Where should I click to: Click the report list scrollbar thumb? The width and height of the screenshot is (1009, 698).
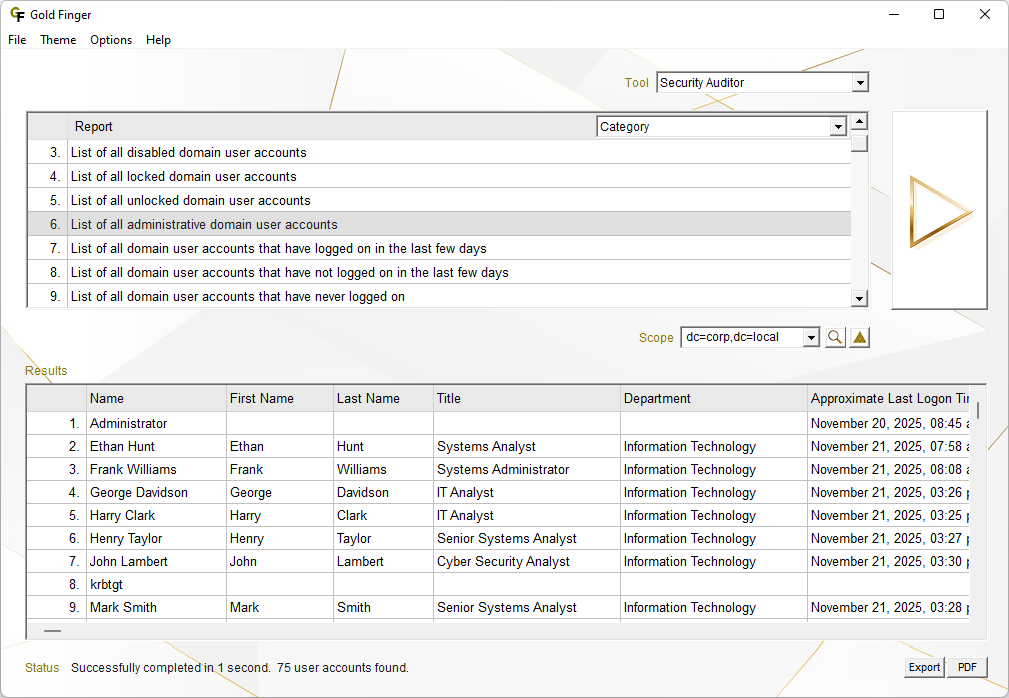pyautogui.click(x=859, y=143)
